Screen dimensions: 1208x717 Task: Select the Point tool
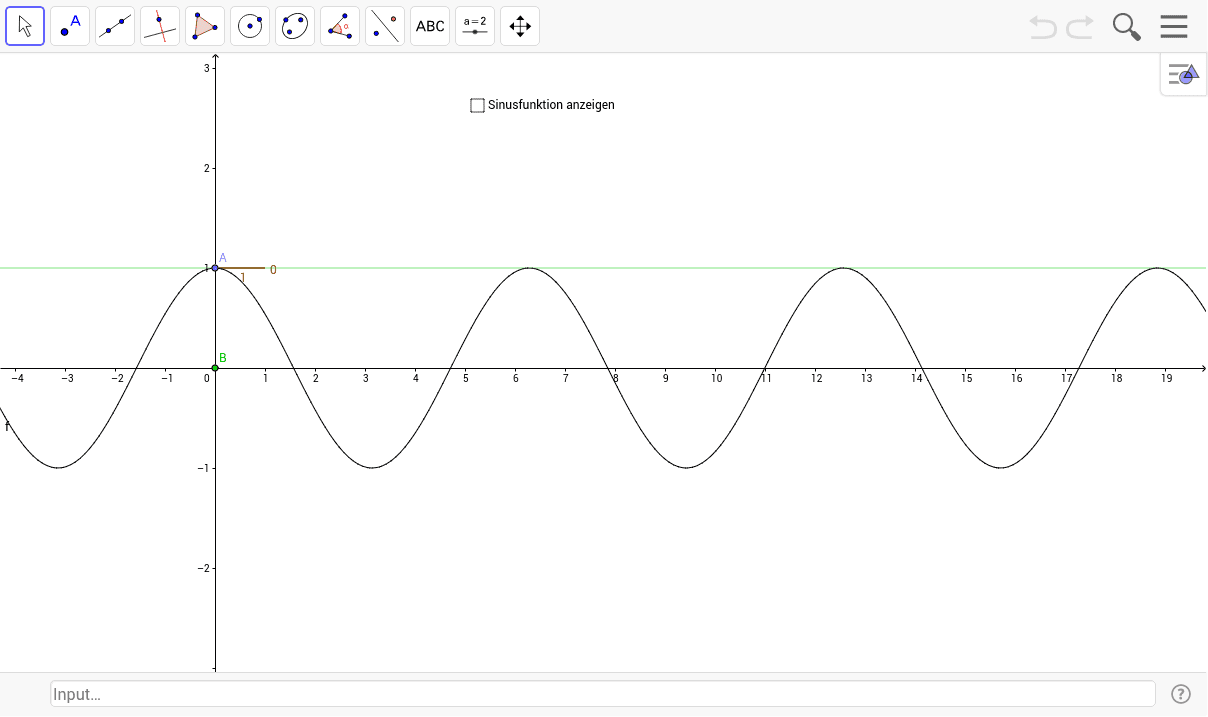click(70, 26)
